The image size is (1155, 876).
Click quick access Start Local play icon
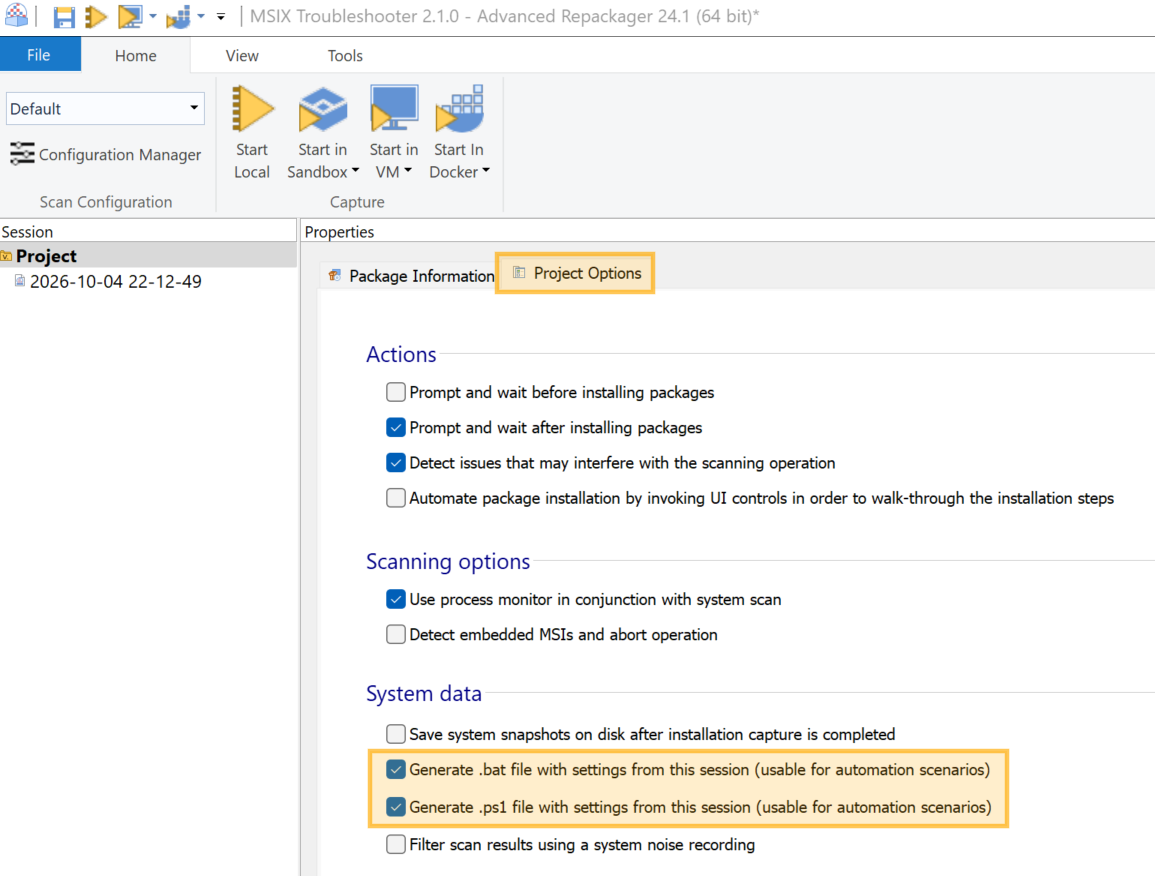pos(96,16)
